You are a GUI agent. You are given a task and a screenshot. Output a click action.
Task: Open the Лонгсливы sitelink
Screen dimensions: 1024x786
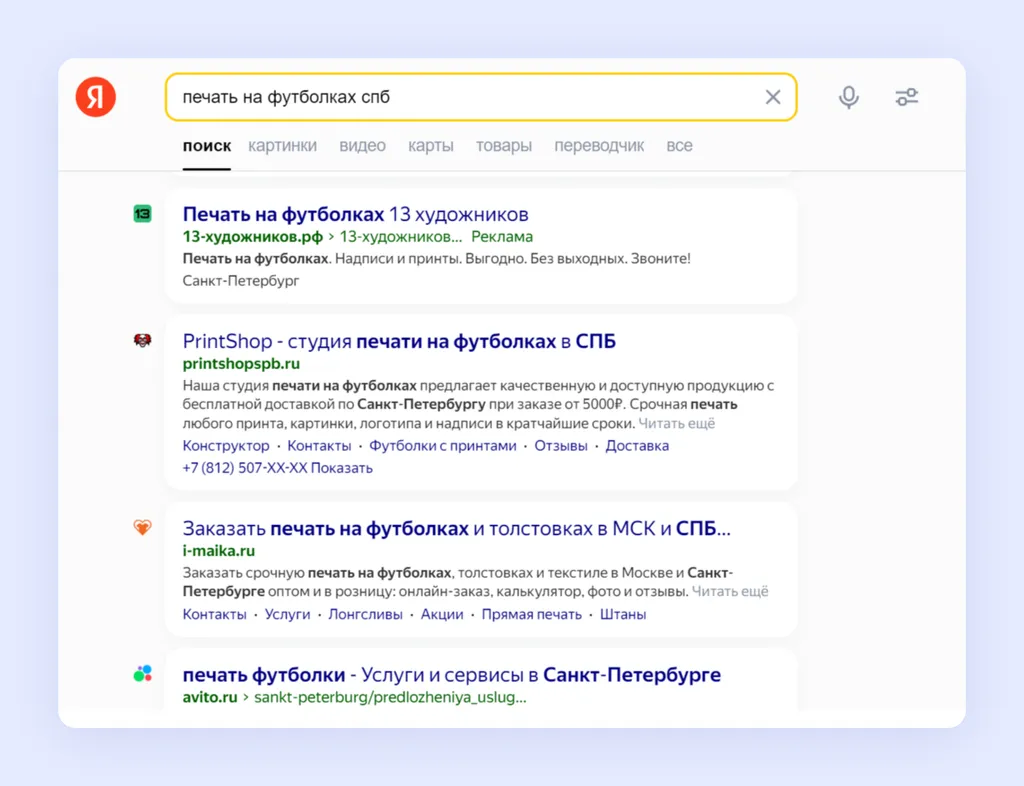365,614
